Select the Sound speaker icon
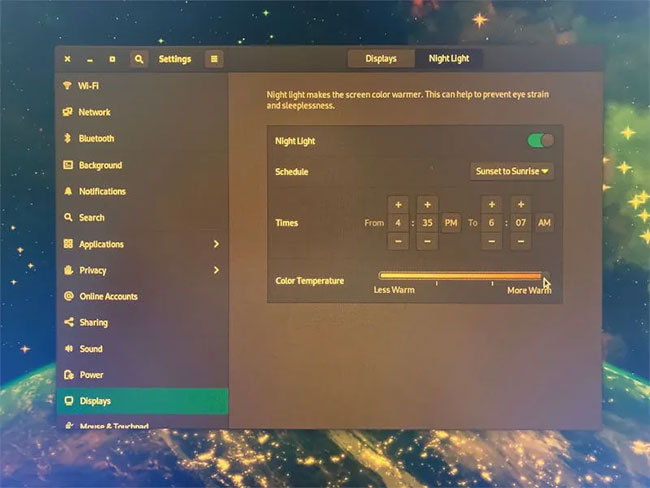650x488 pixels. click(x=69, y=349)
